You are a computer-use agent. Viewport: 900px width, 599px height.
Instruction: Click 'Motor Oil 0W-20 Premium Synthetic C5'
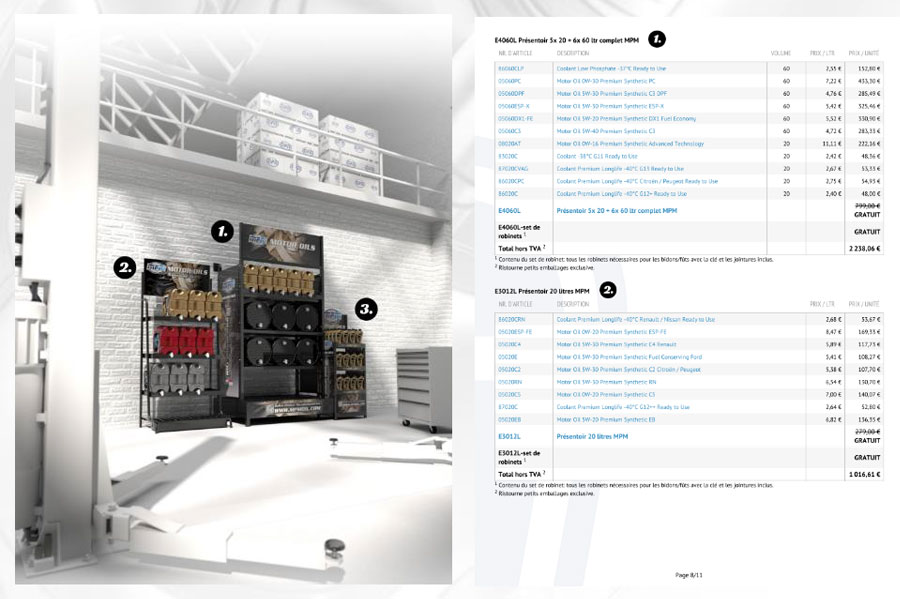(x=606, y=395)
